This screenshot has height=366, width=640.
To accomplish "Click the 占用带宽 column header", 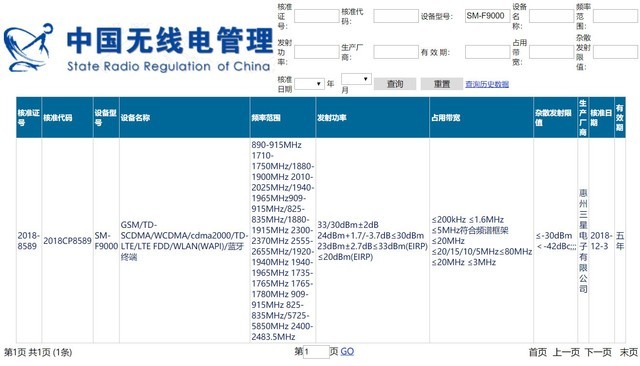I will [x=482, y=118].
